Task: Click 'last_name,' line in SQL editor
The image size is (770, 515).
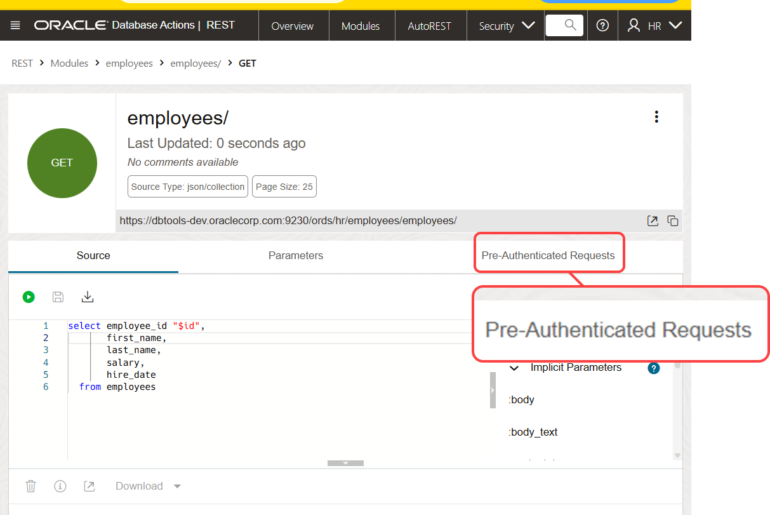Action: 134,350
